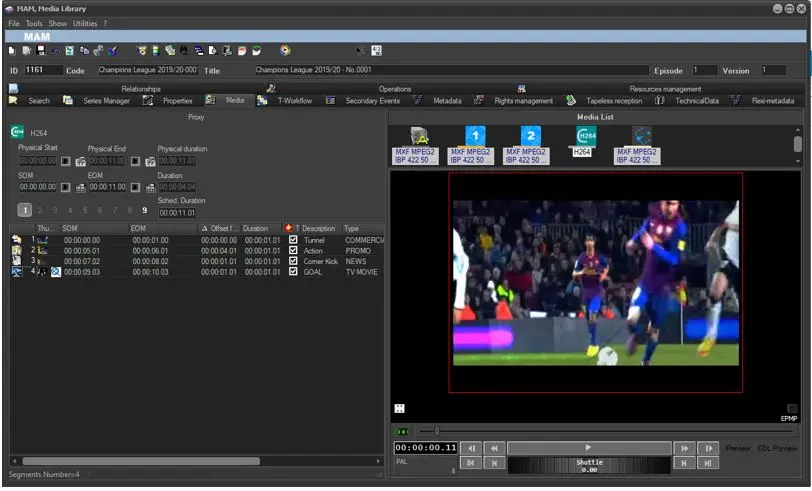Switch to the T-Workflow tab

pos(294,101)
